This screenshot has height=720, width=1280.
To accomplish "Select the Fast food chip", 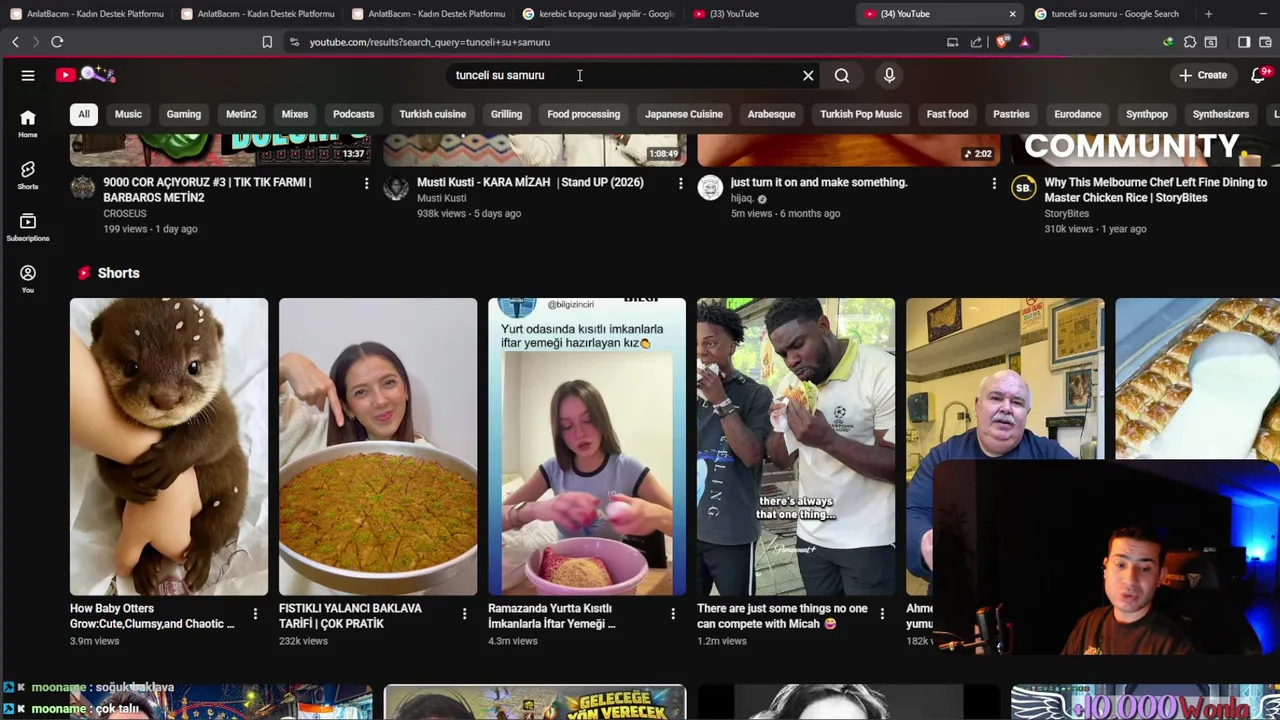I will (x=947, y=114).
